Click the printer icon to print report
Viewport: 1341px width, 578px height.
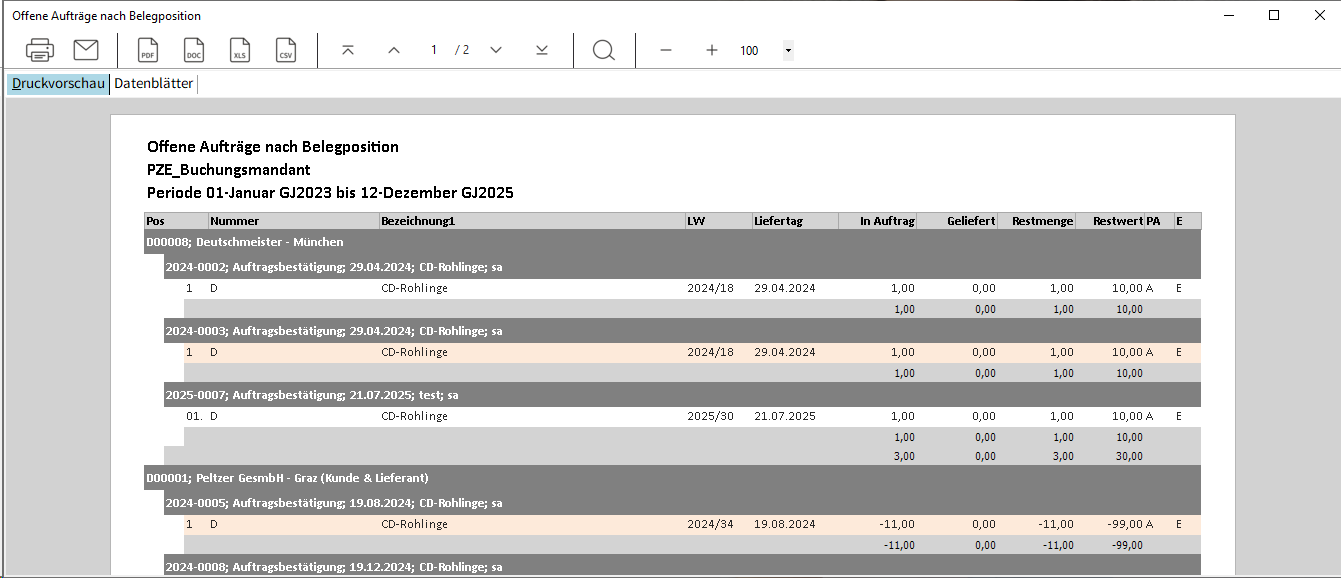[x=40, y=50]
